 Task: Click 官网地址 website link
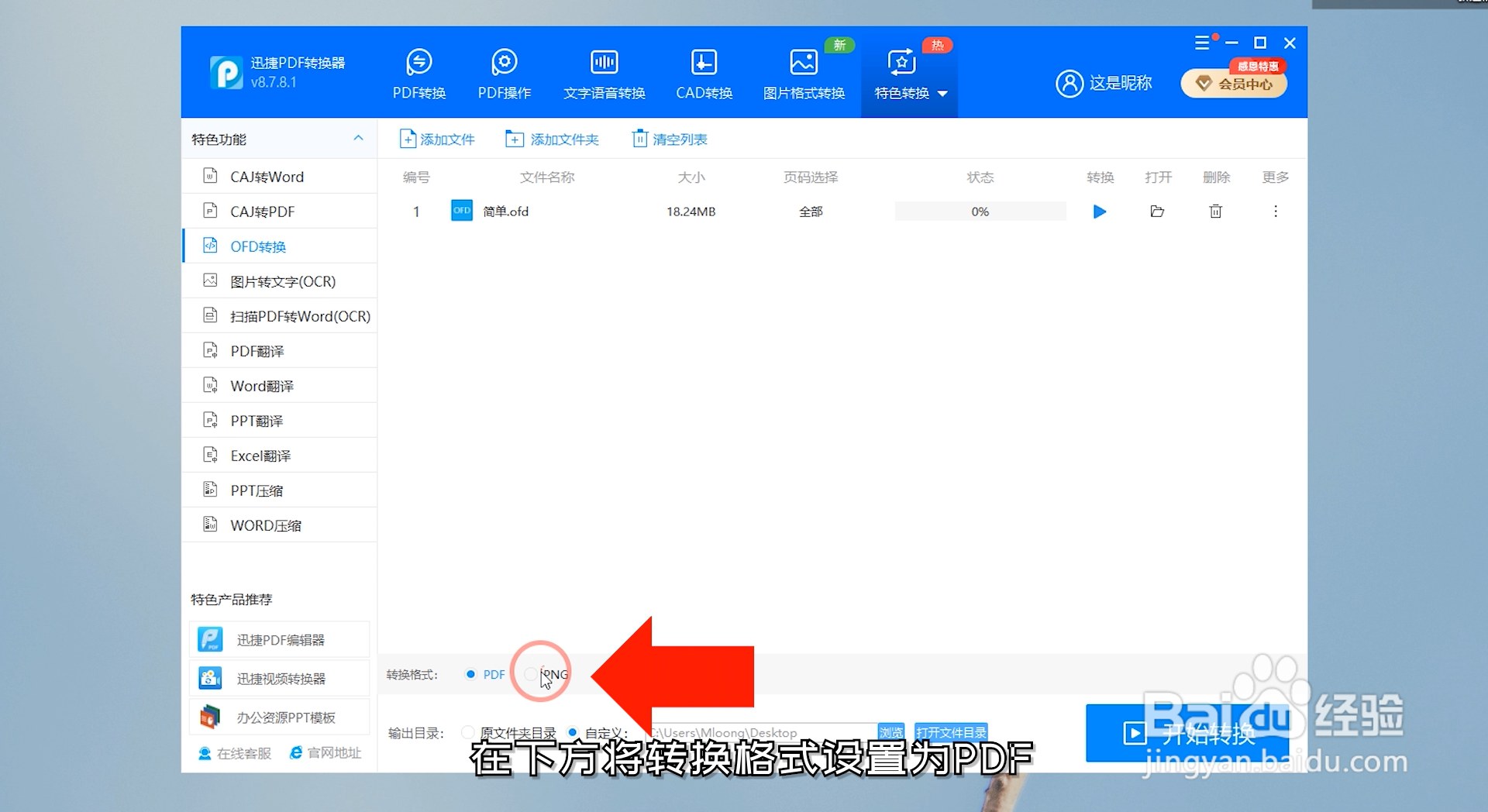coord(325,753)
